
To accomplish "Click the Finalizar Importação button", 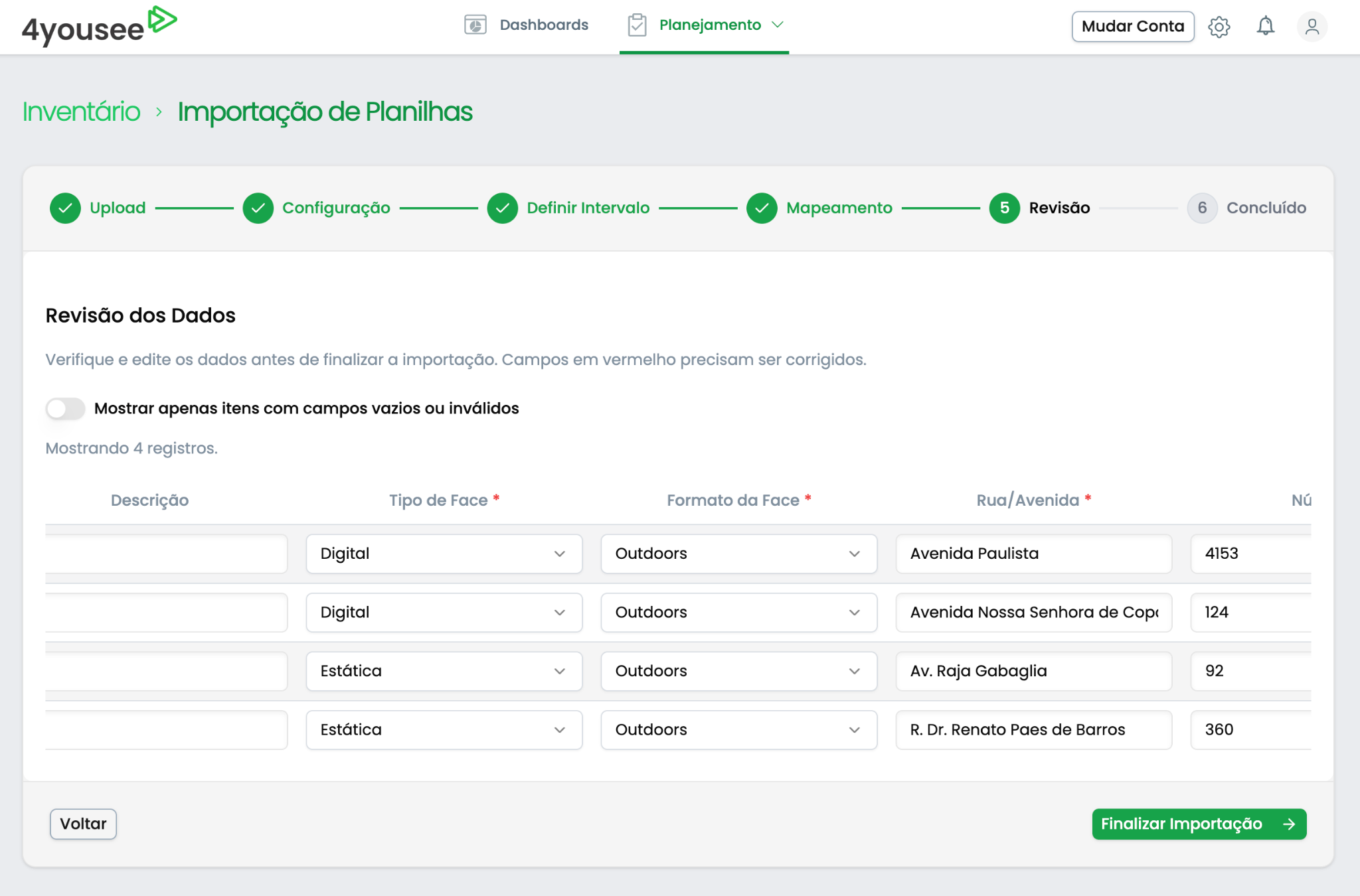I will 1199,824.
